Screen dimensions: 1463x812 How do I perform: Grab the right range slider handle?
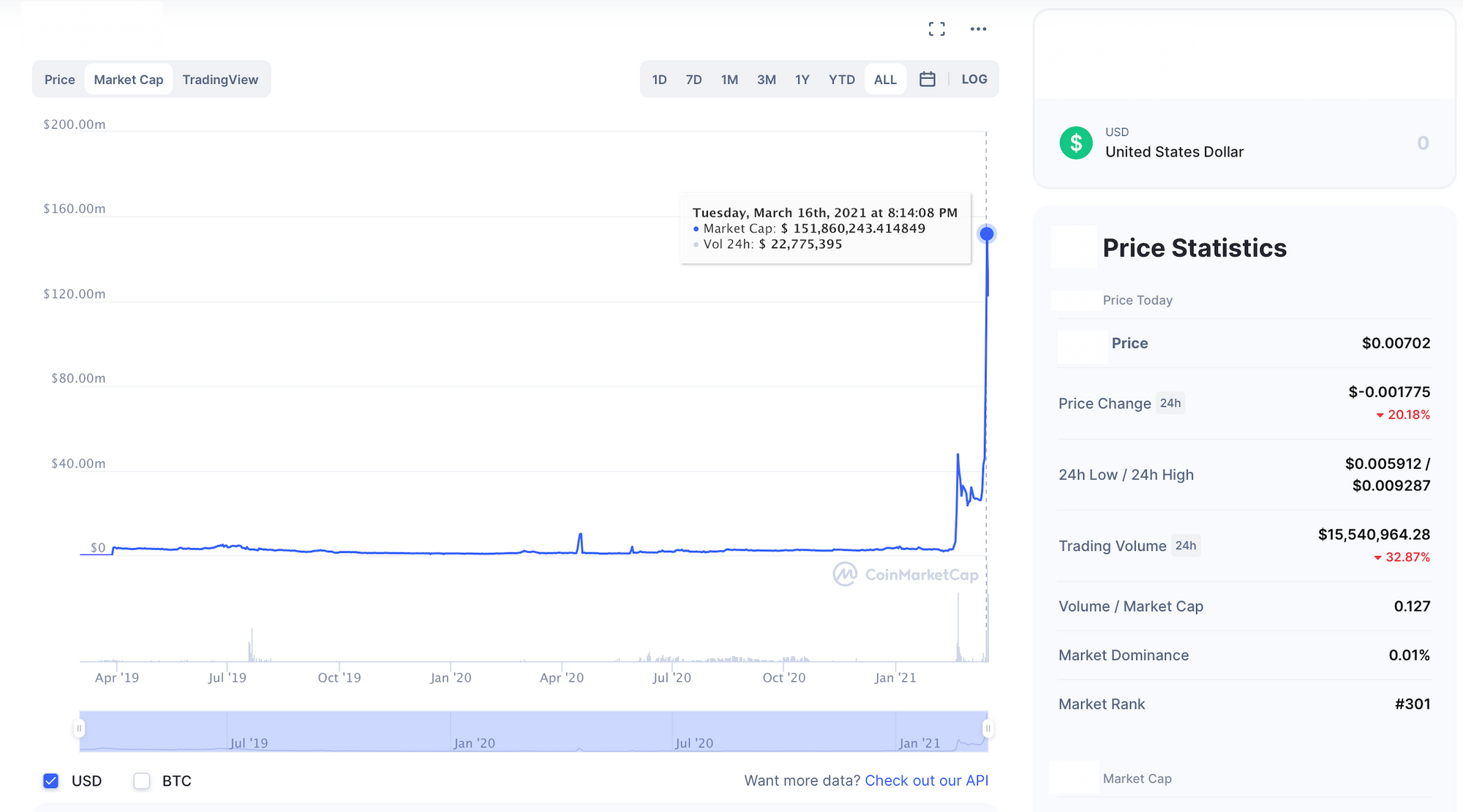point(988,729)
